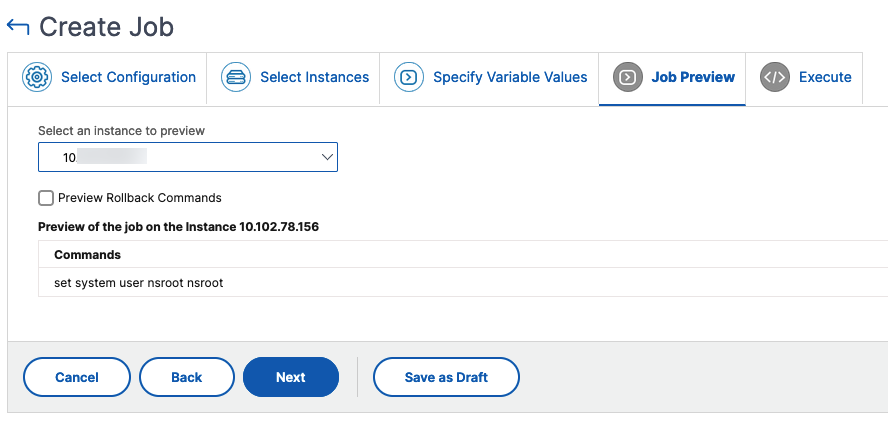This screenshot has height=424, width=888.
Task: Open the instance dropdown showing value 10.
Action: (x=188, y=157)
